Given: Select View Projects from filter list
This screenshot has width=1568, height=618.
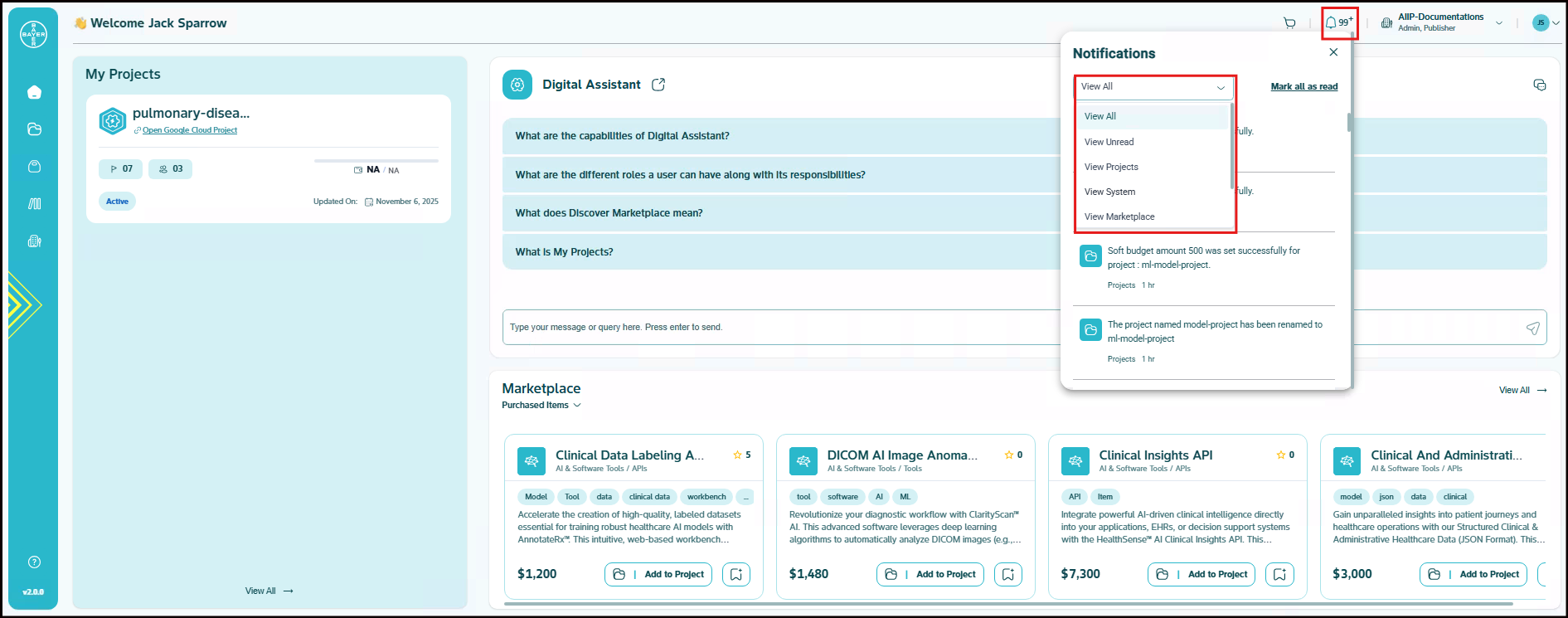Looking at the screenshot, I should (x=1111, y=167).
